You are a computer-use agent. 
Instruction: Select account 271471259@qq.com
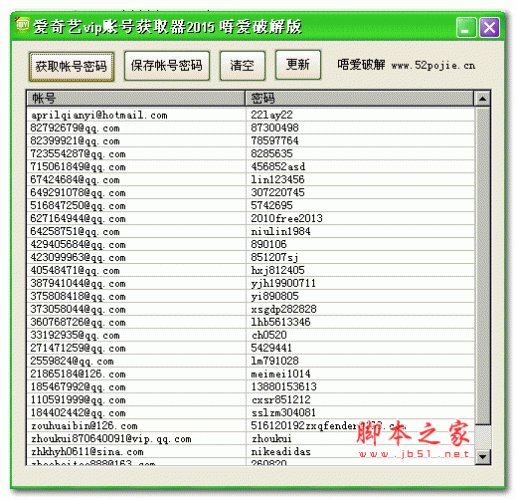point(78,349)
